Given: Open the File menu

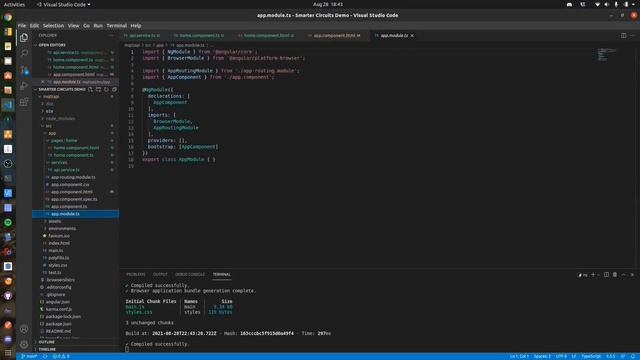Looking at the screenshot, I should coord(22,25).
